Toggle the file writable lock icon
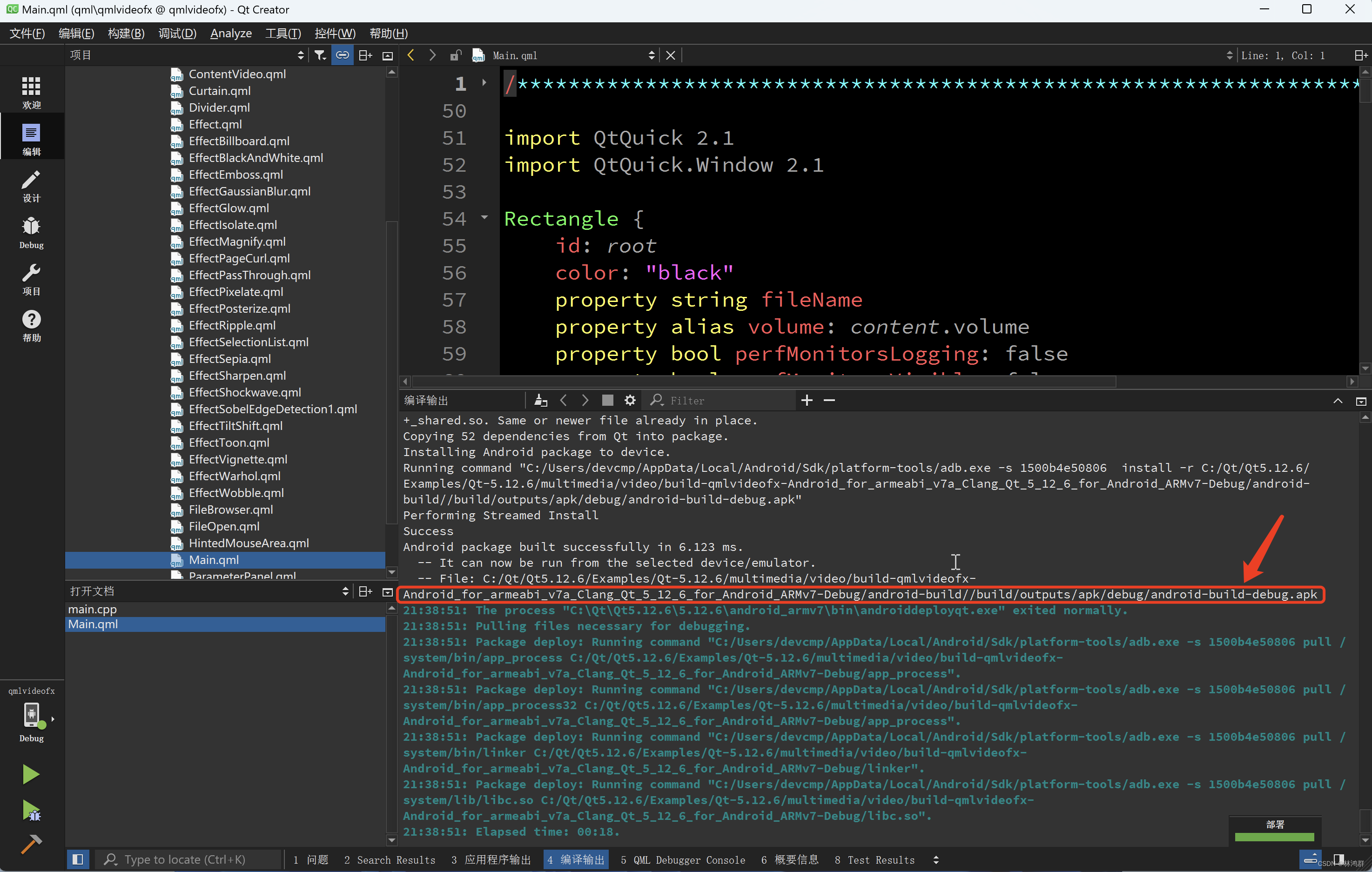 coord(455,55)
